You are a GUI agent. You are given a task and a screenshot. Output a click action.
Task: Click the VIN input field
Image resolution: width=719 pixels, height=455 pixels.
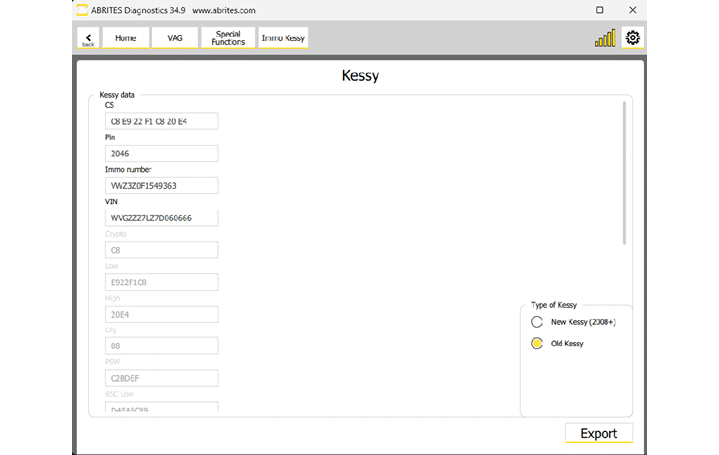click(161, 218)
